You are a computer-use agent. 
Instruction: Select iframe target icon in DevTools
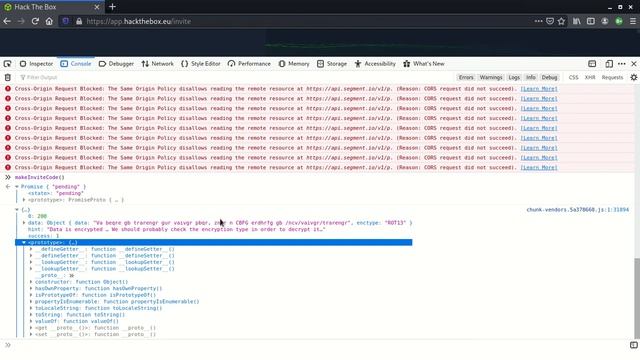point(592,64)
